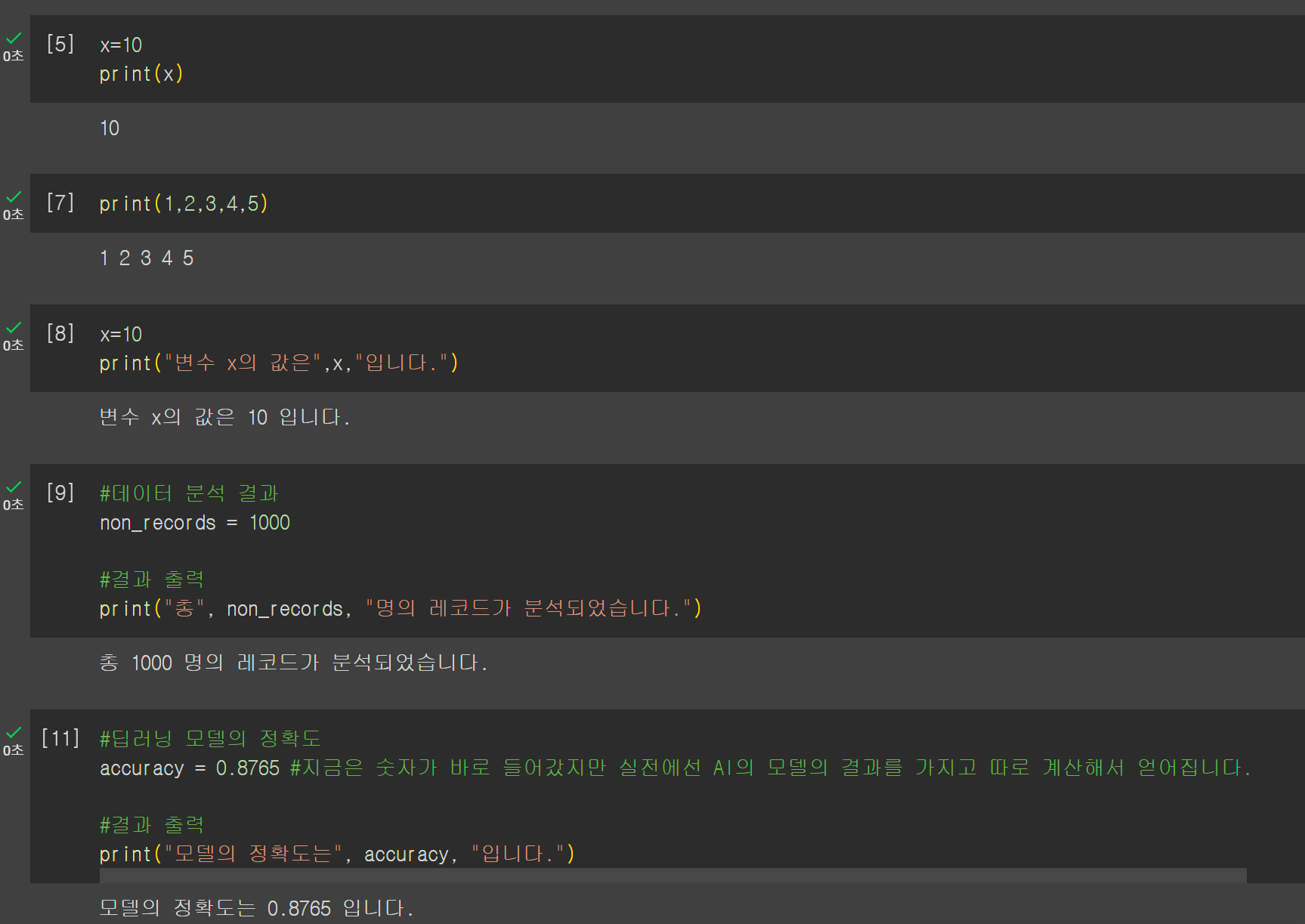The height and width of the screenshot is (924, 1305).
Task: Click green checkmark beside cell 5
Action: (14, 38)
